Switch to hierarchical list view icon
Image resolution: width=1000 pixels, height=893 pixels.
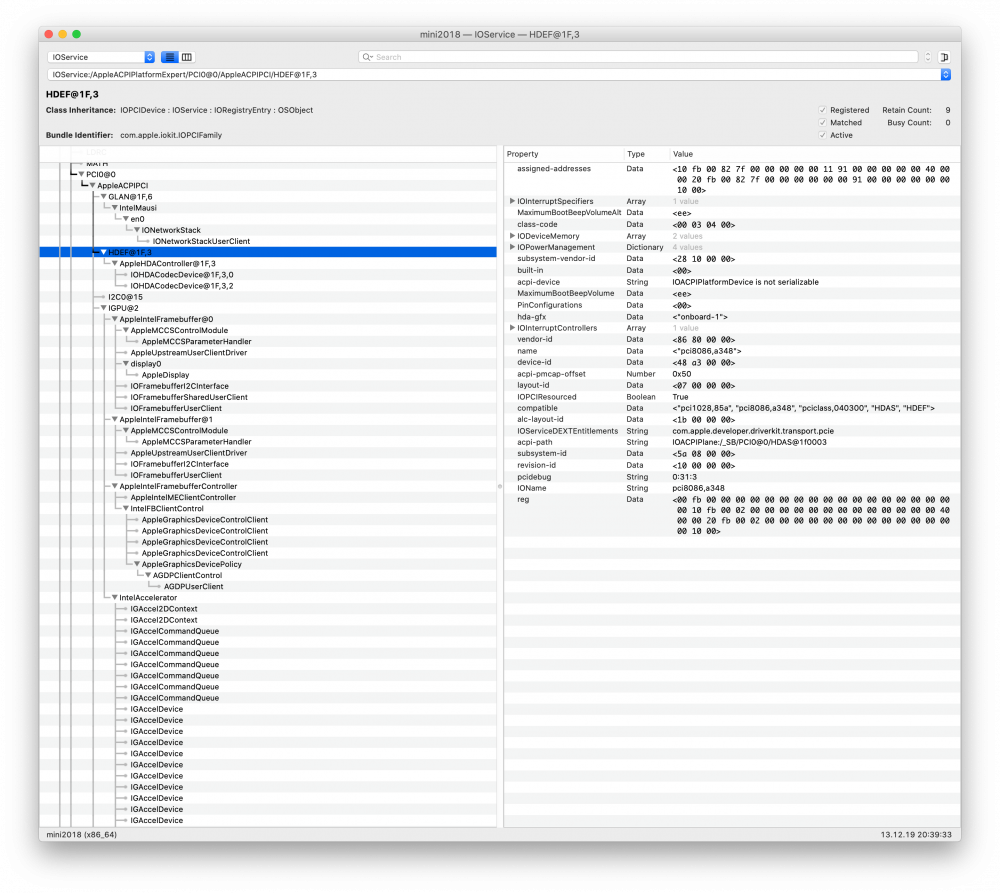[170, 57]
